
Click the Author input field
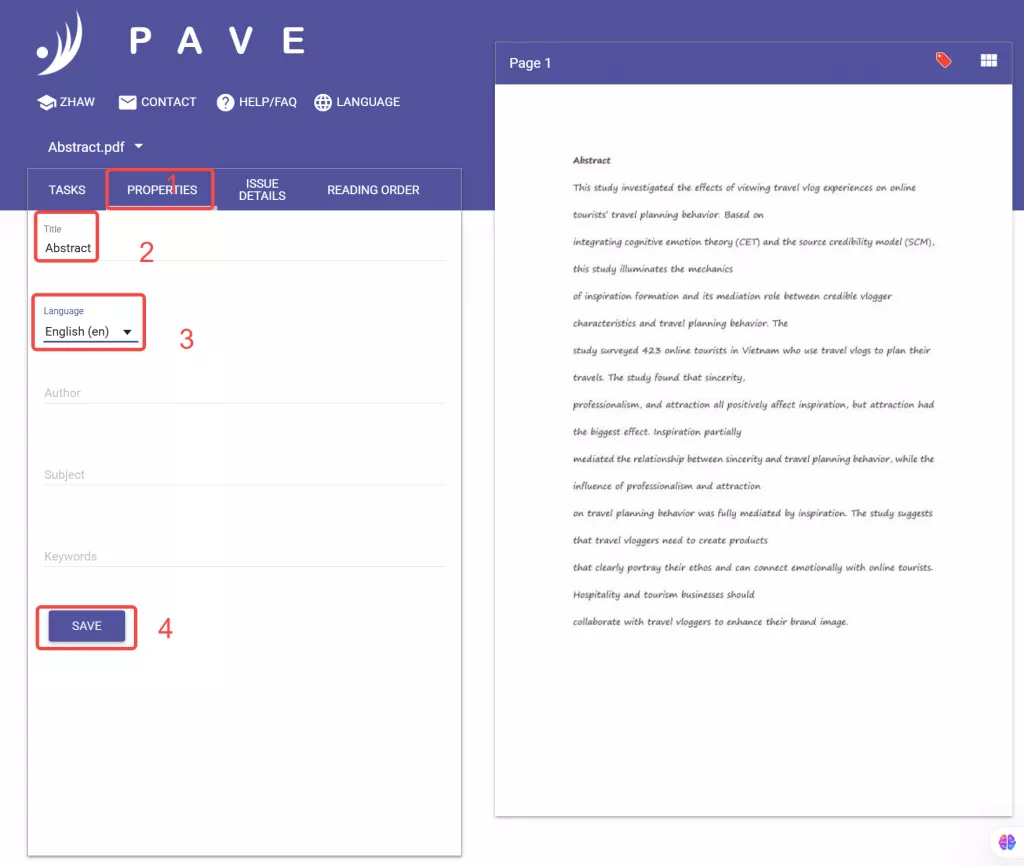click(x=244, y=393)
